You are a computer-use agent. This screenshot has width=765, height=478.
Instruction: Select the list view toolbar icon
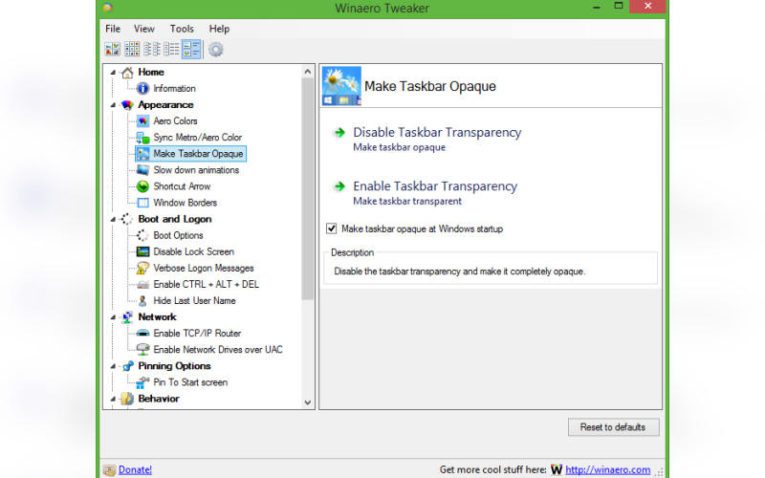pyautogui.click(x=152, y=49)
